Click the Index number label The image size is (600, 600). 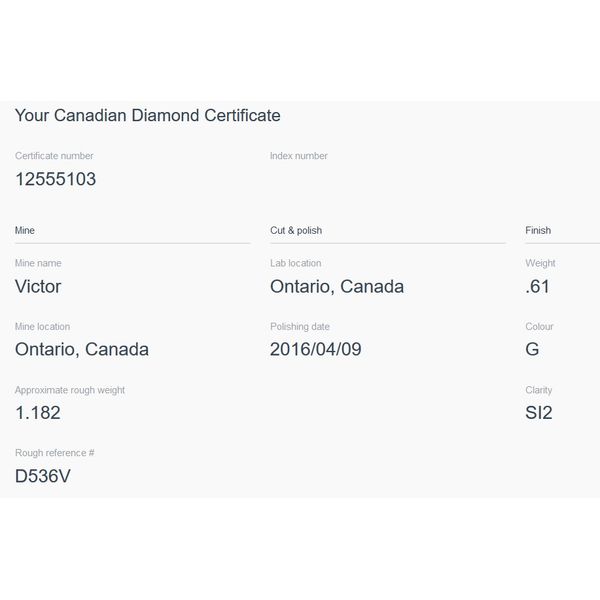pos(298,156)
